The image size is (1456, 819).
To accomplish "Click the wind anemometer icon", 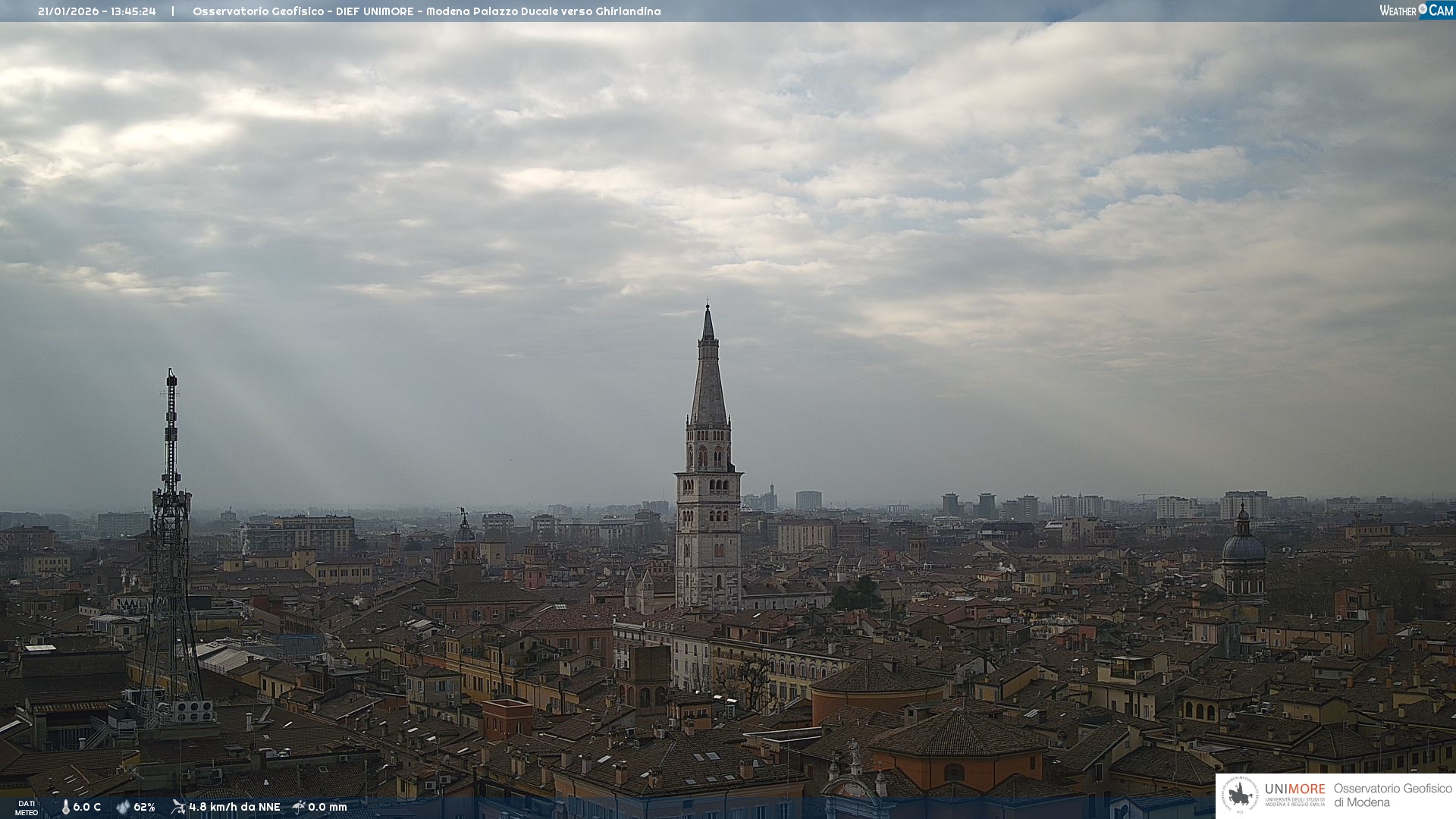I will pos(178,807).
